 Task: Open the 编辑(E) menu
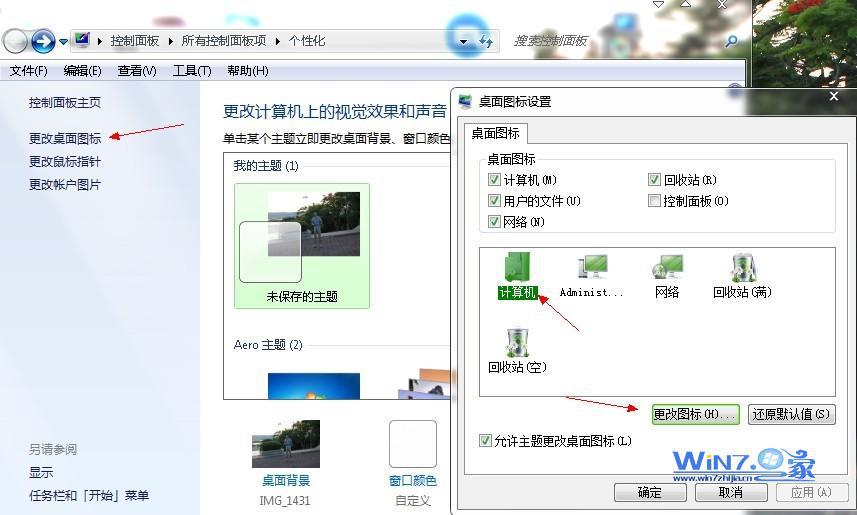(82, 71)
